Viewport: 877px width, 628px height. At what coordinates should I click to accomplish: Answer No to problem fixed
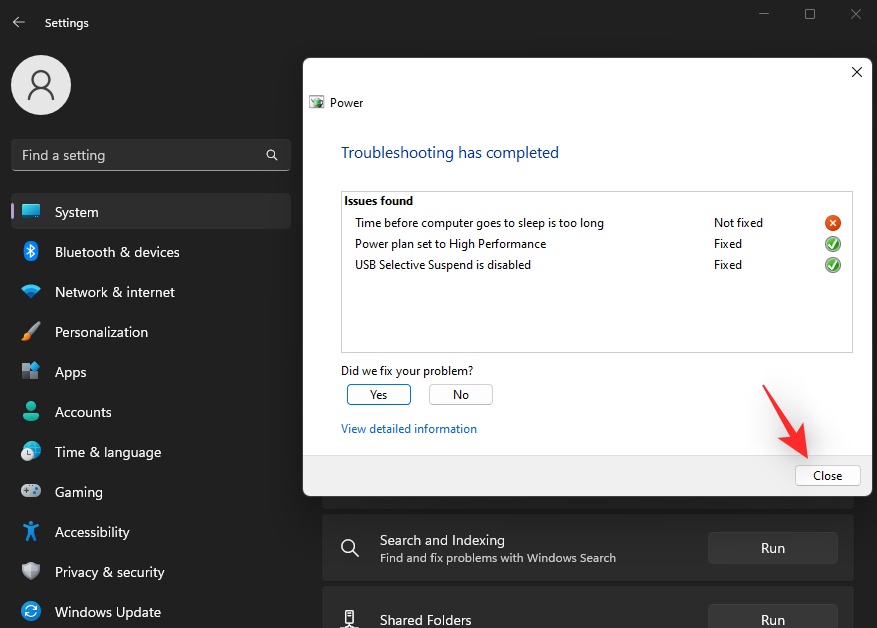460,395
